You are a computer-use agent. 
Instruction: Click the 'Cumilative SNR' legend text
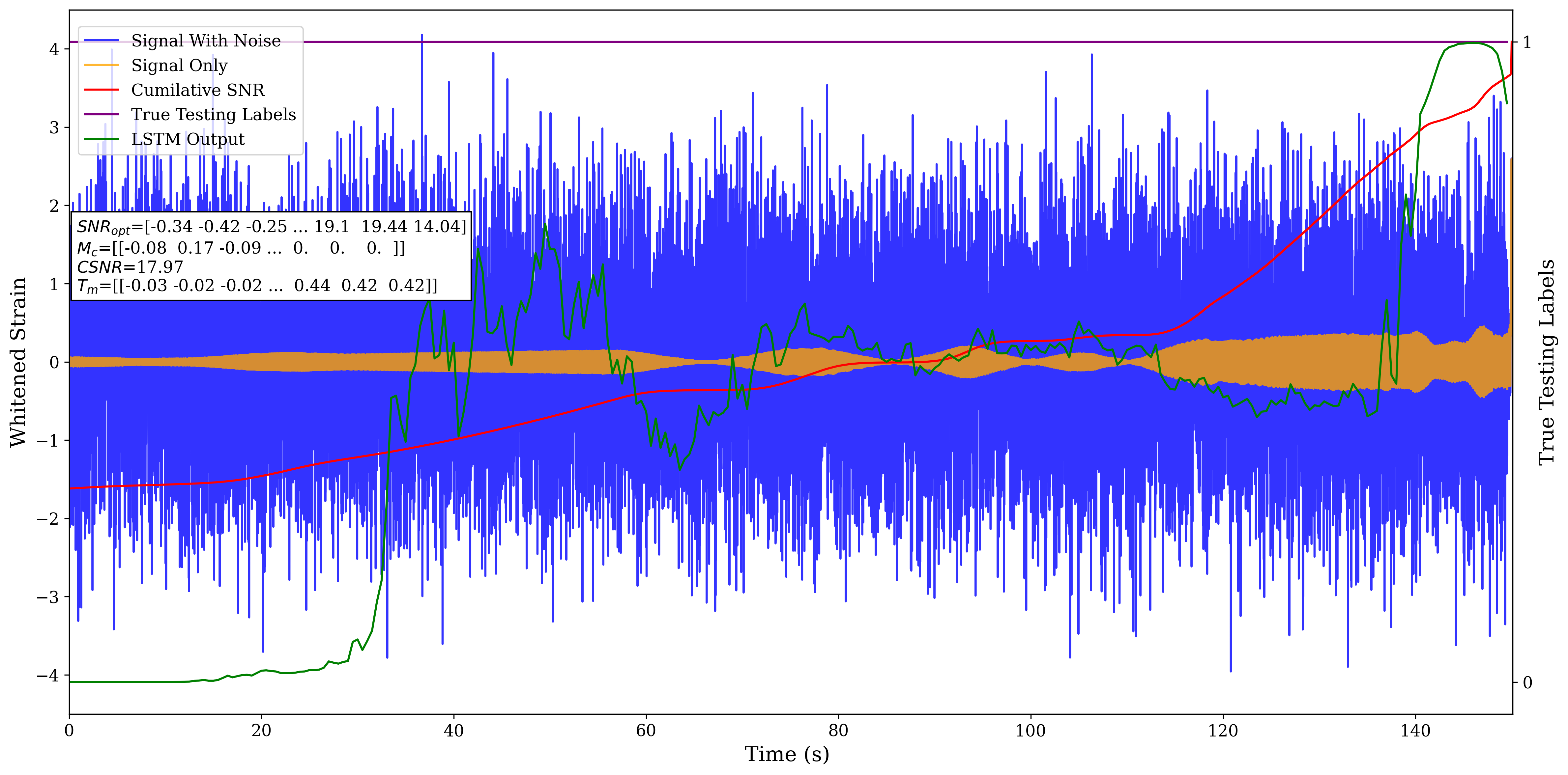pyautogui.click(x=198, y=90)
